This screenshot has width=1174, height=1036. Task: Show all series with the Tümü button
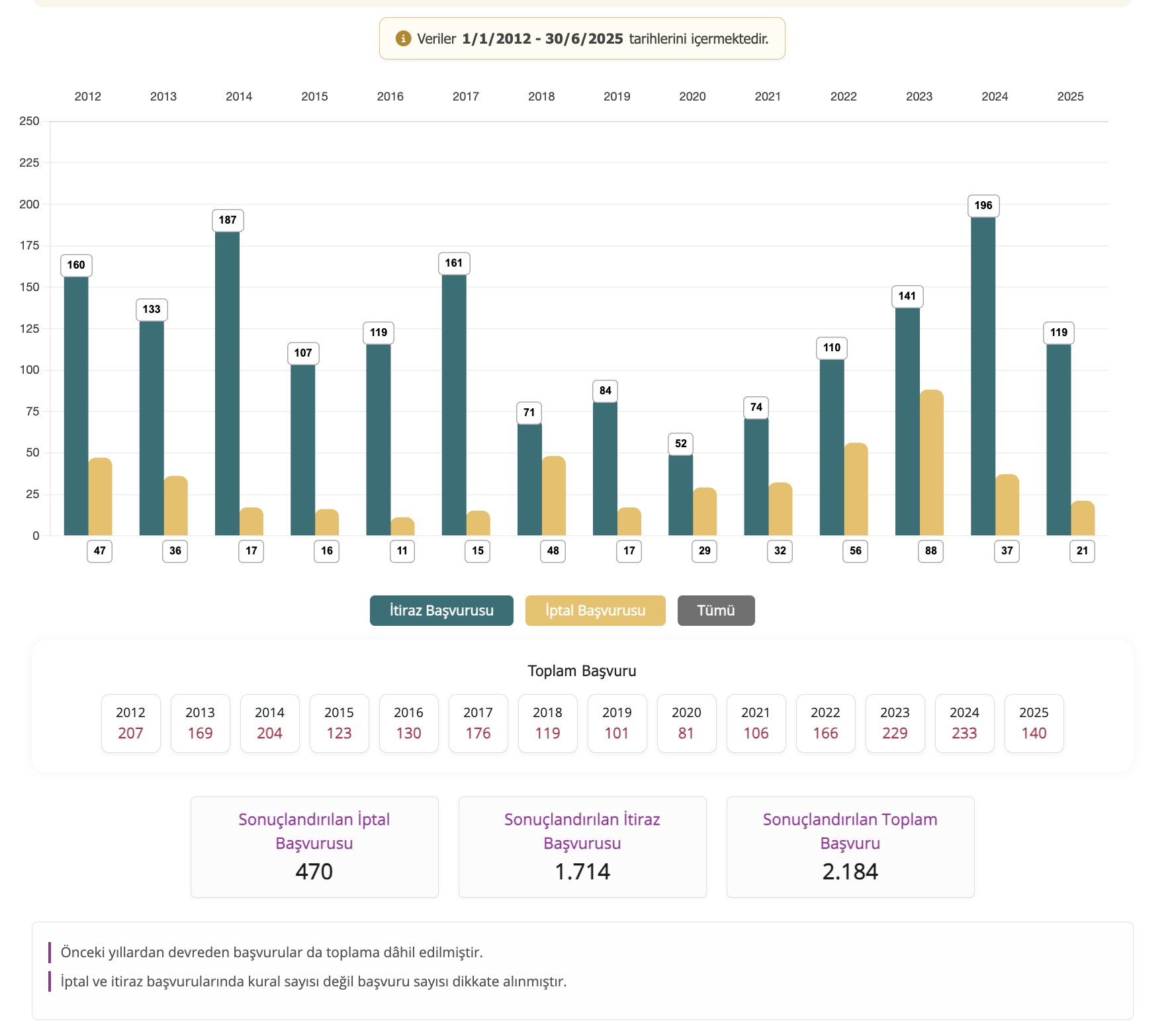coord(715,610)
